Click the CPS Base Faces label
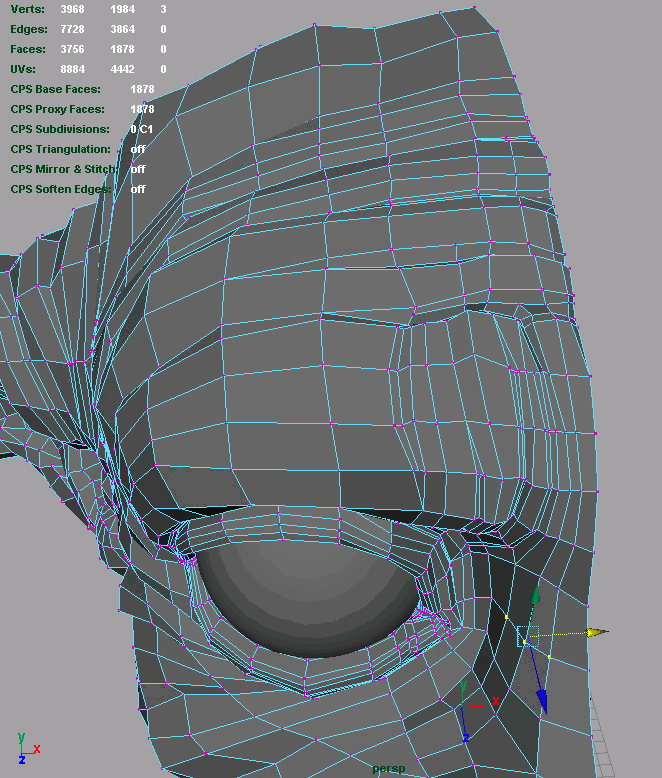Image resolution: width=662 pixels, height=778 pixels. click(x=56, y=89)
